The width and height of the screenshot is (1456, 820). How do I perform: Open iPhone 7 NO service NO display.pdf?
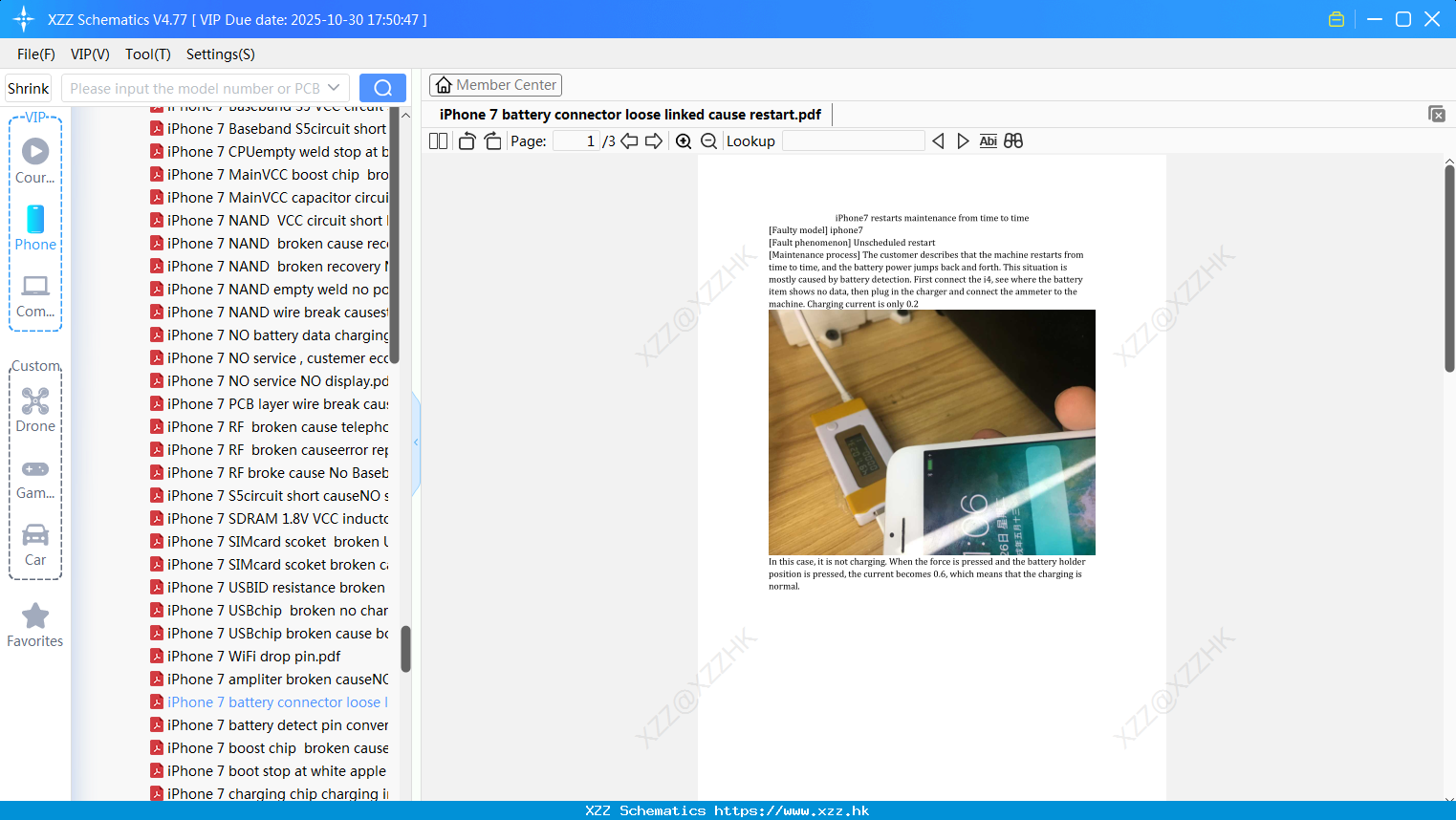(x=270, y=381)
